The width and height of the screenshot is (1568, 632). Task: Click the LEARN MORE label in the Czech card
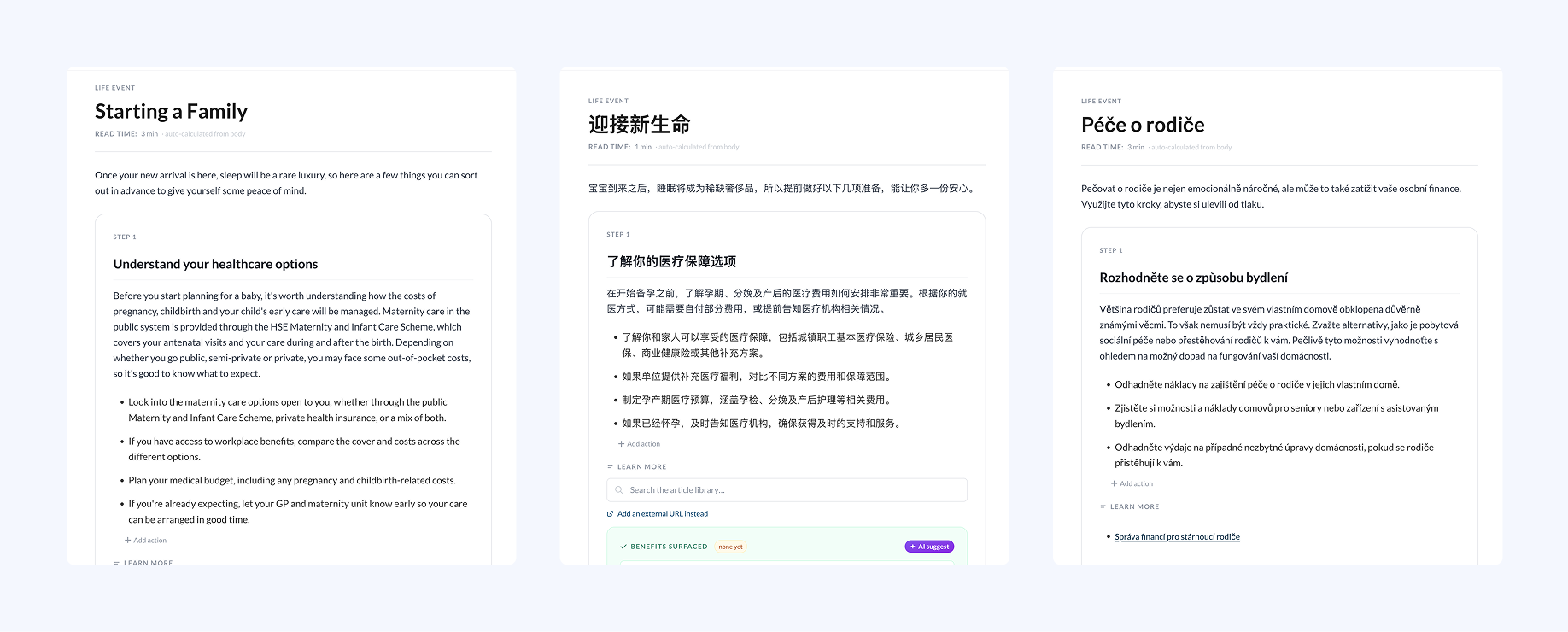pos(1134,507)
